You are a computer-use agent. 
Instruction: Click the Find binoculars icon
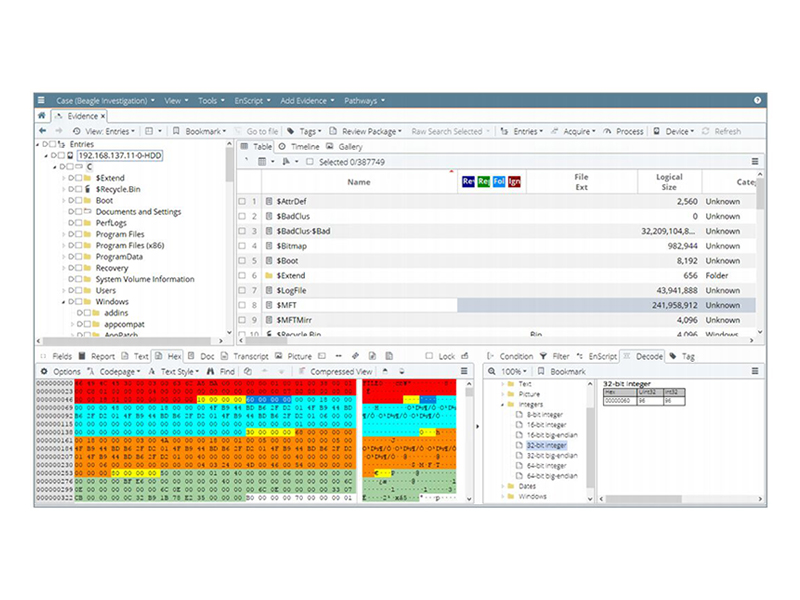coord(210,371)
